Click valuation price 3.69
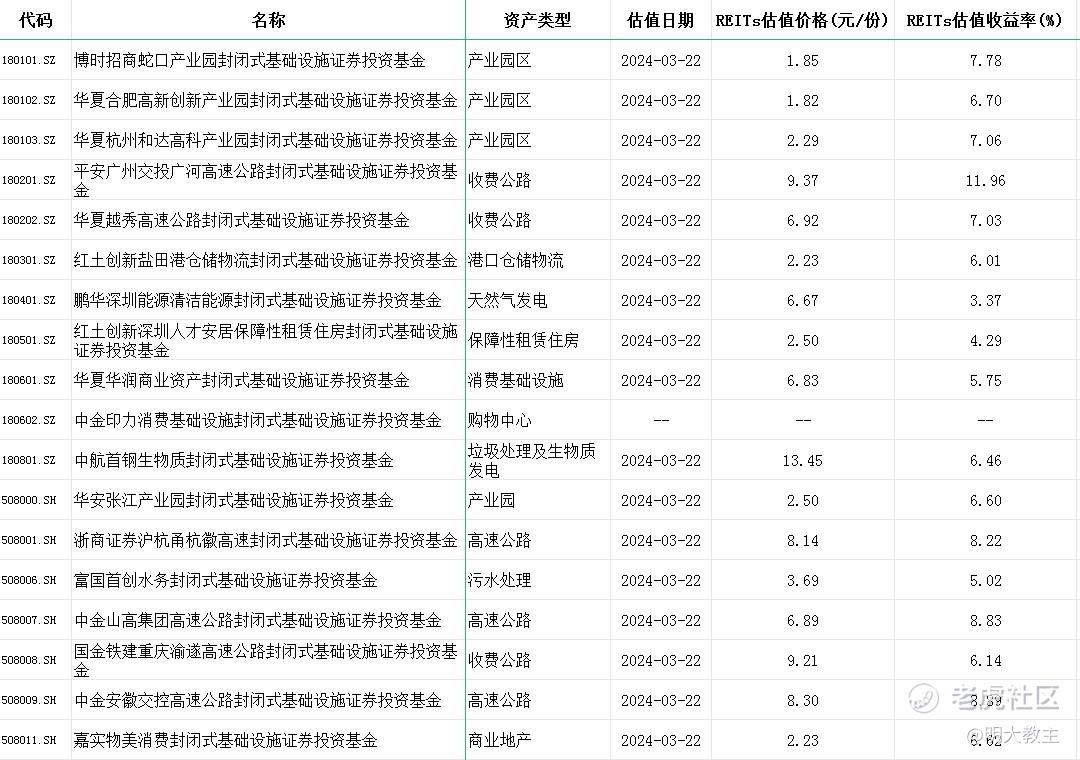 (802, 579)
